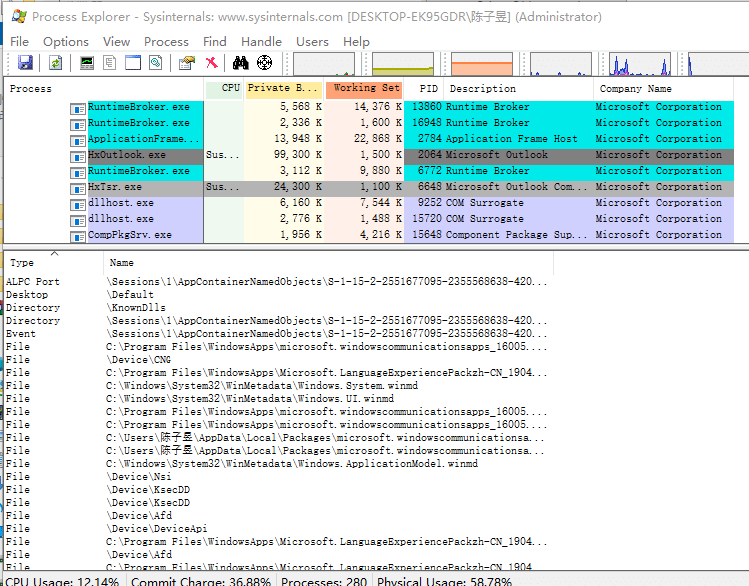The width and height of the screenshot is (749, 586).
Task: Select the Event handle row
Action: tap(277, 334)
